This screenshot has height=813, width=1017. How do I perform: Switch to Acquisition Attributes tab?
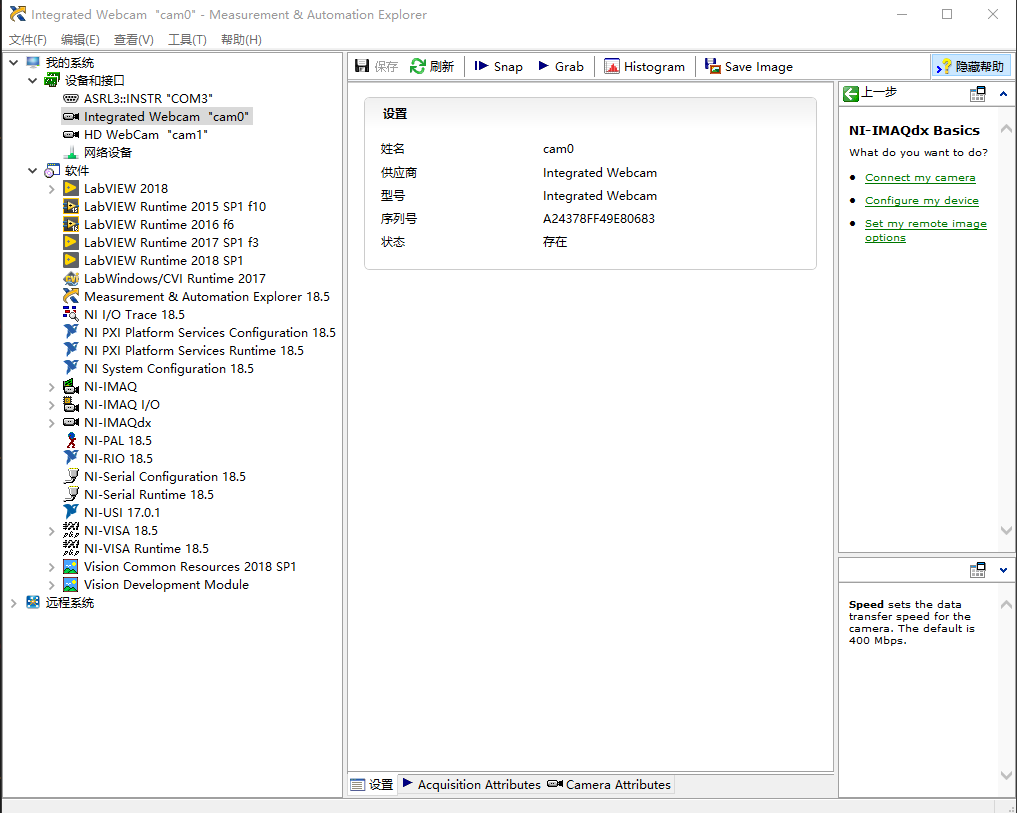point(472,784)
